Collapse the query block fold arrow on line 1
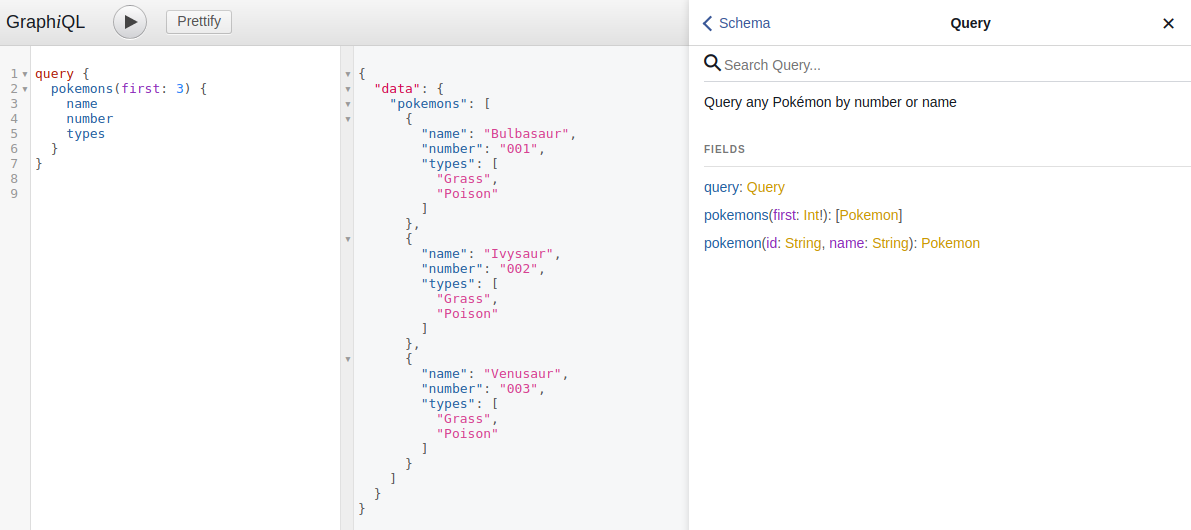Viewport: 1191px width, 530px height. [25, 74]
